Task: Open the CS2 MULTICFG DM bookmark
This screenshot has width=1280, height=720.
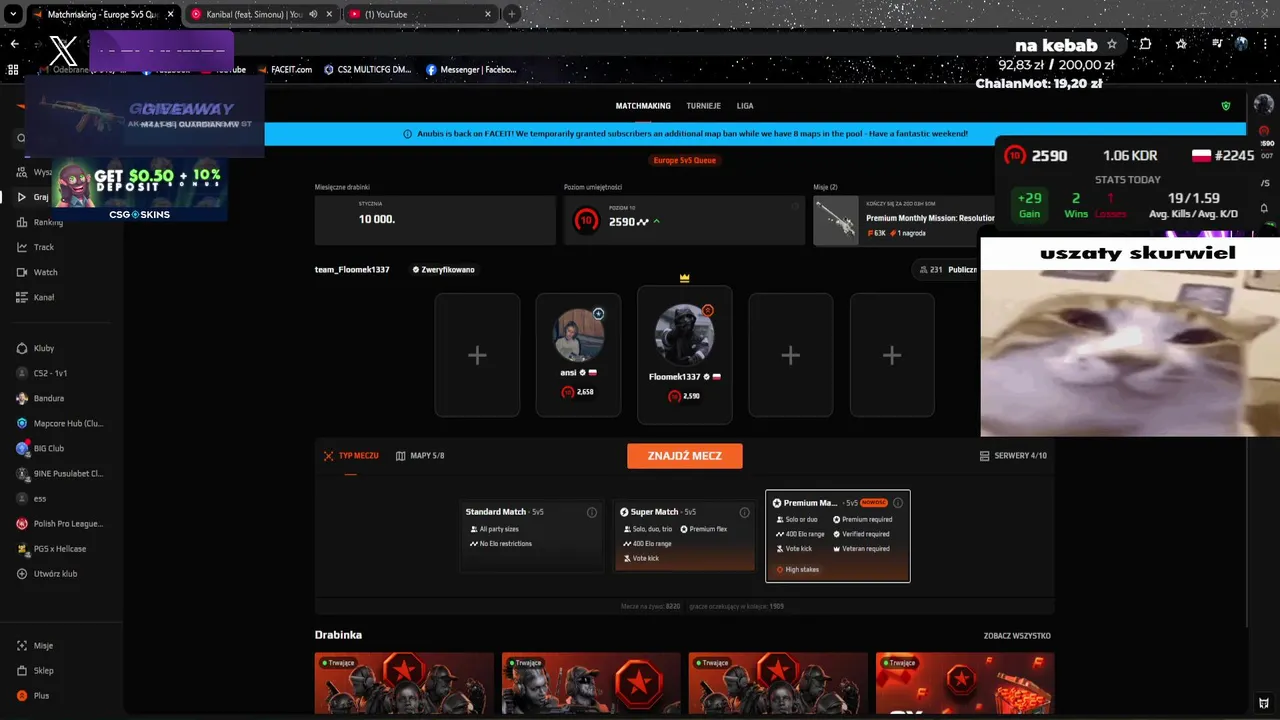Action: (x=368, y=70)
